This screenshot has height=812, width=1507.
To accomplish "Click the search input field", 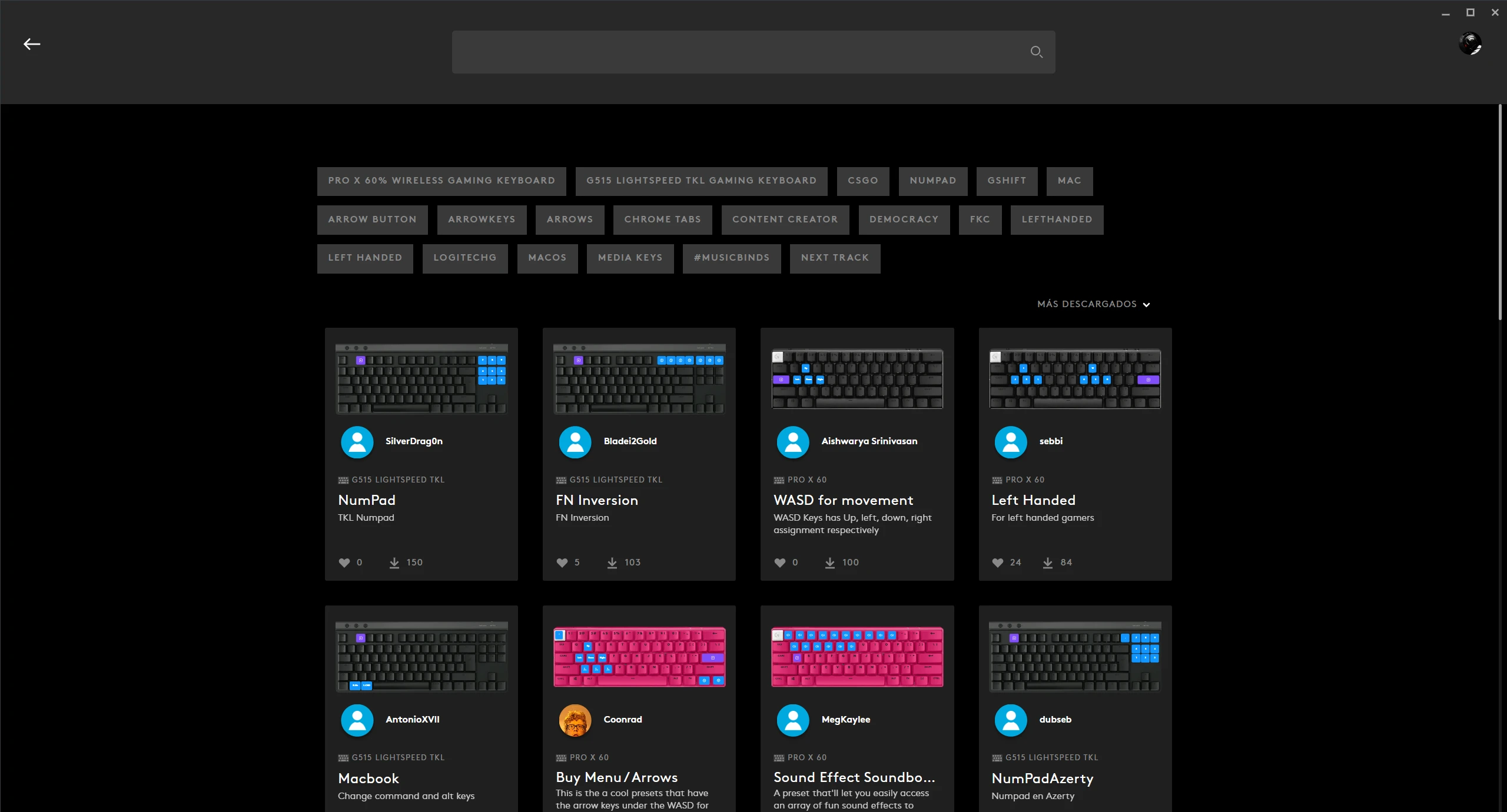I will (x=754, y=52).
